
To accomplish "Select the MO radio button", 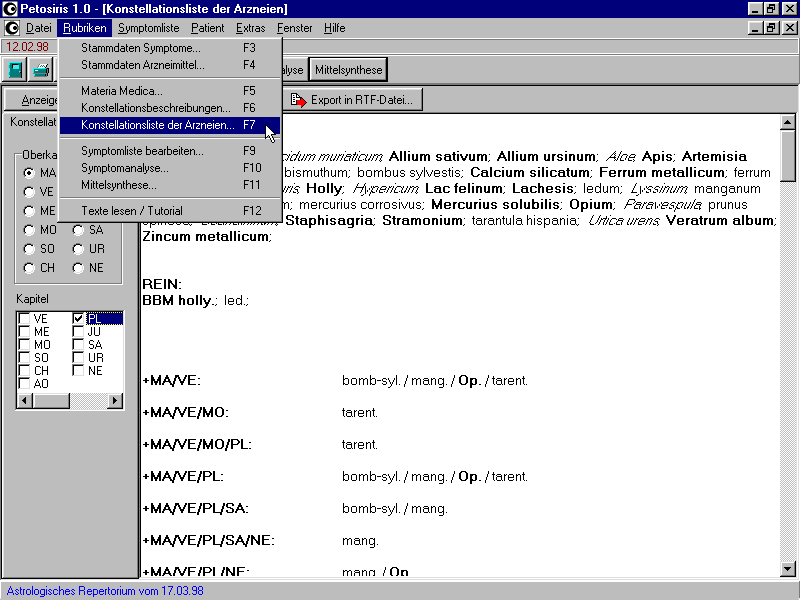I will point(29,230).
